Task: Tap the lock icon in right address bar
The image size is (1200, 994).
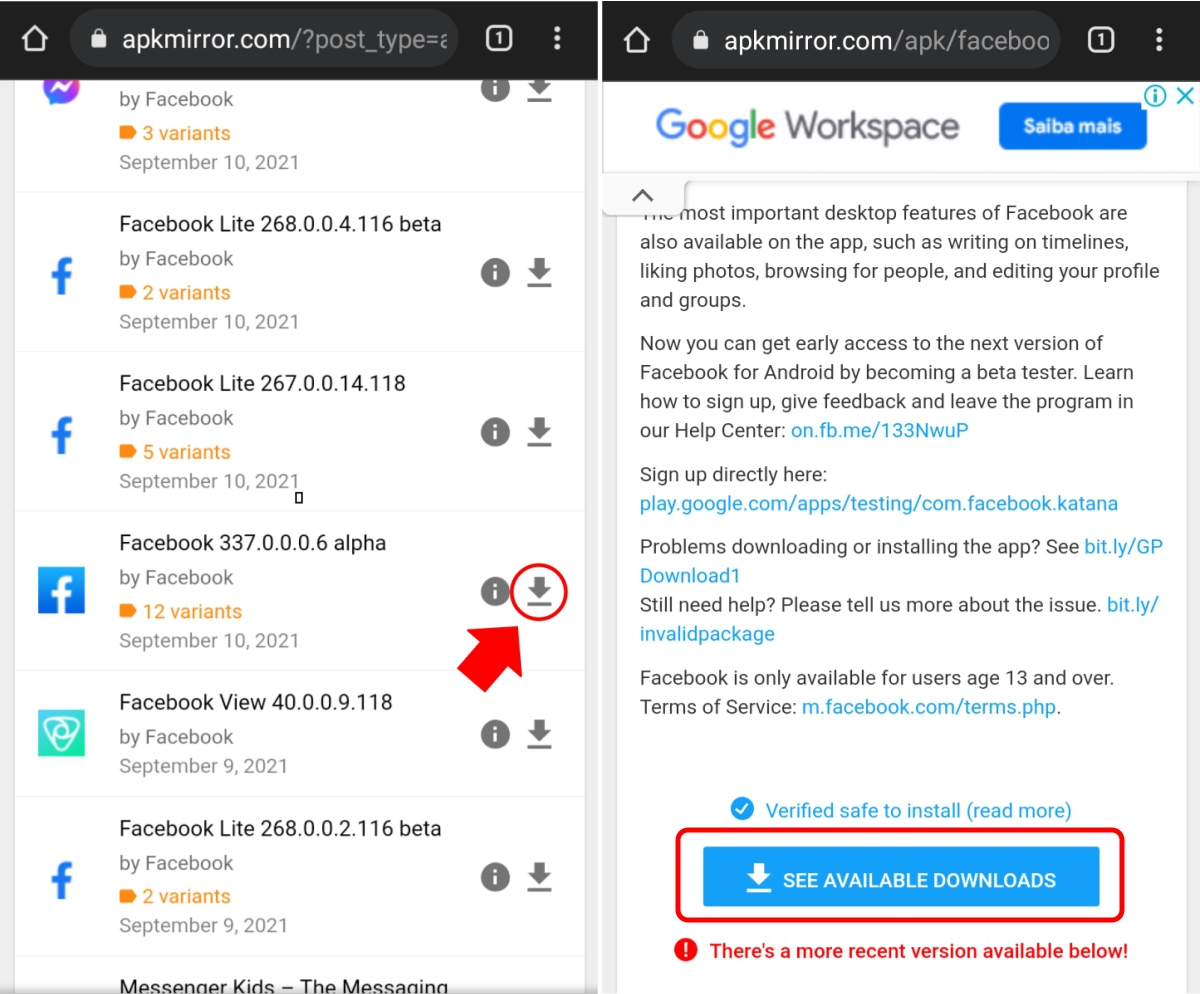Action: [x=700, y=39]
